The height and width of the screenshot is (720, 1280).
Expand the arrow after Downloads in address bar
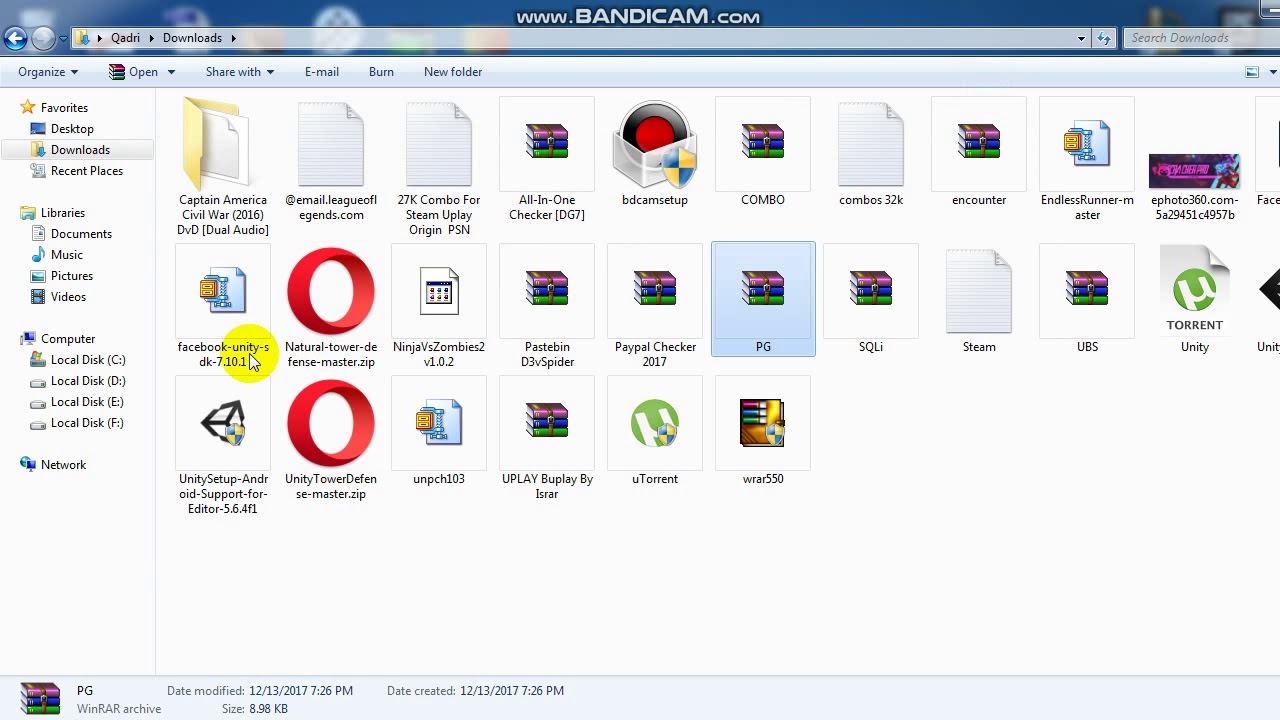233,38
